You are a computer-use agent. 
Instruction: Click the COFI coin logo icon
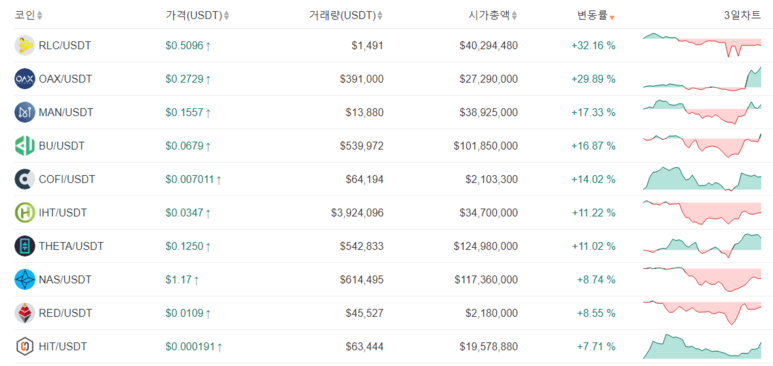[24, 179]
